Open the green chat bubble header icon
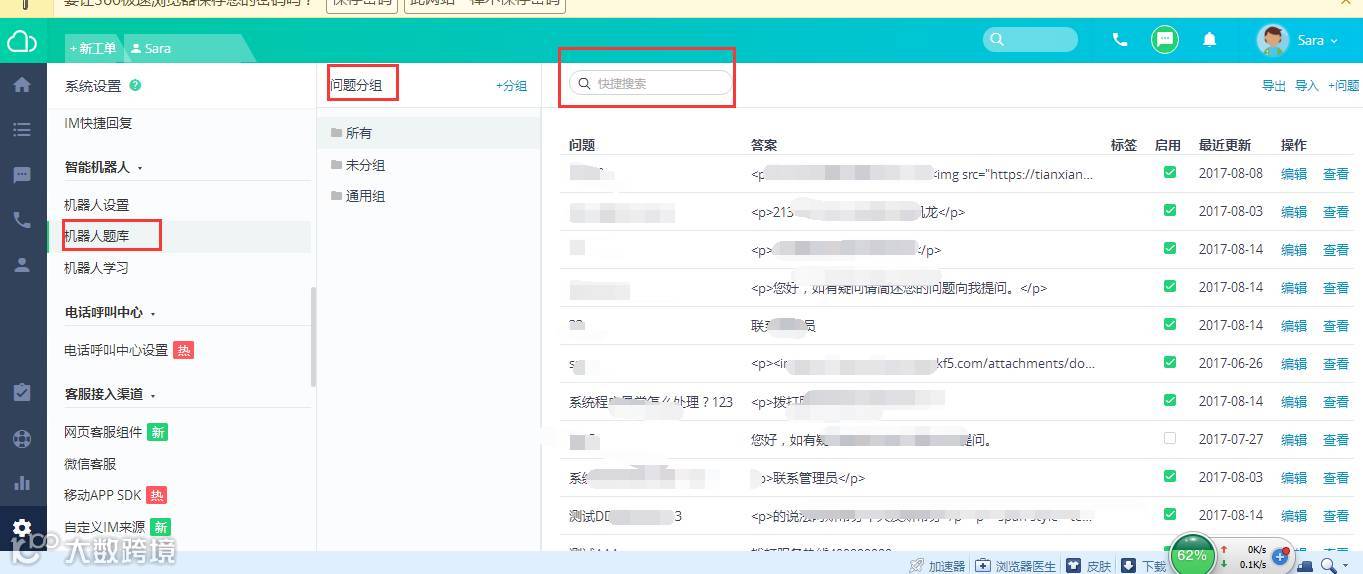Image resolution: width=1363 pixels, height=574 pixels. click(x=1164, y=40)
